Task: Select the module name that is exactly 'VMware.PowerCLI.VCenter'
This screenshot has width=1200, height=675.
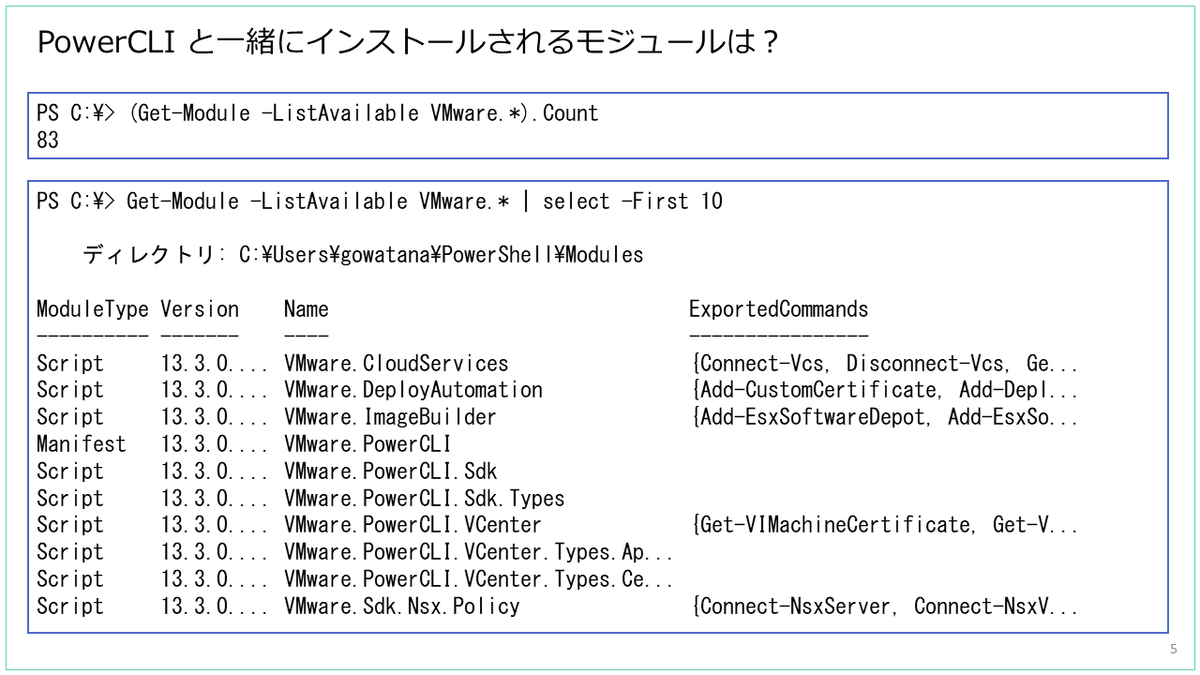Action: point(413,525)
